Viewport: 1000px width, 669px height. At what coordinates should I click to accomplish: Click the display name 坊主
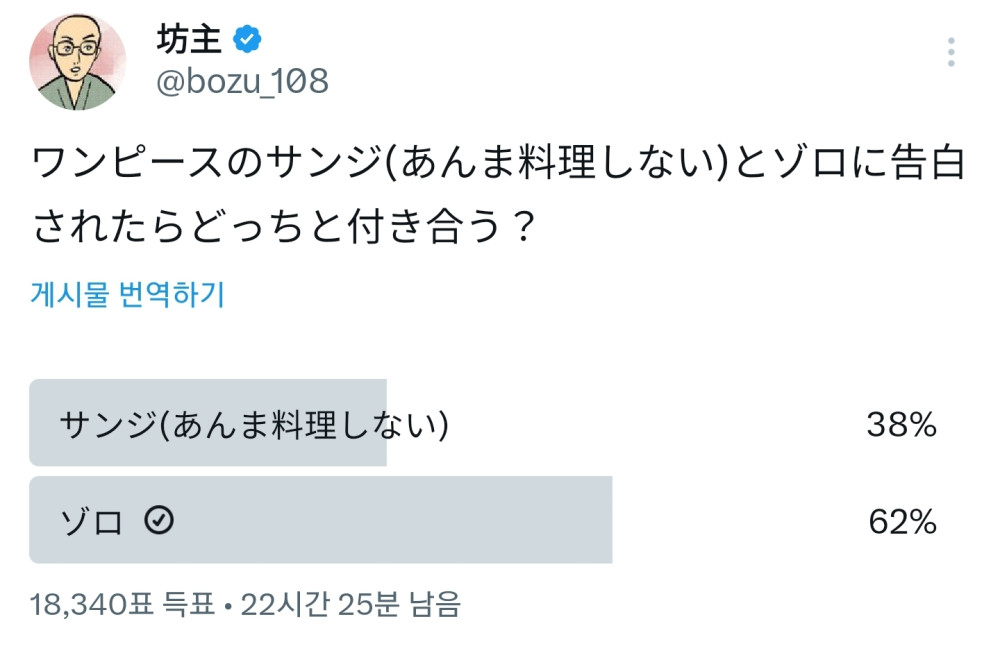[x=188, y=39]
